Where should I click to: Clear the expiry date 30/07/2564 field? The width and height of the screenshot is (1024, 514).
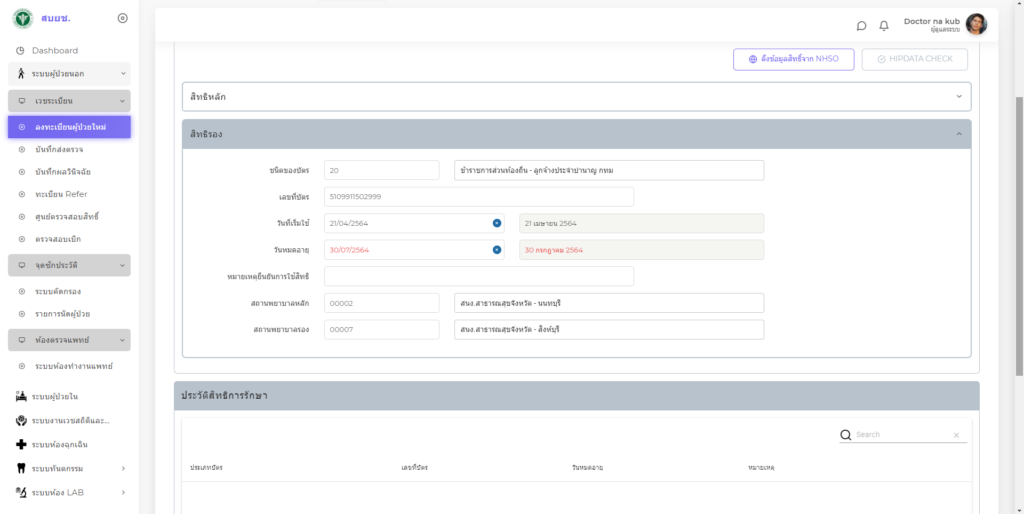pos(497,250)
